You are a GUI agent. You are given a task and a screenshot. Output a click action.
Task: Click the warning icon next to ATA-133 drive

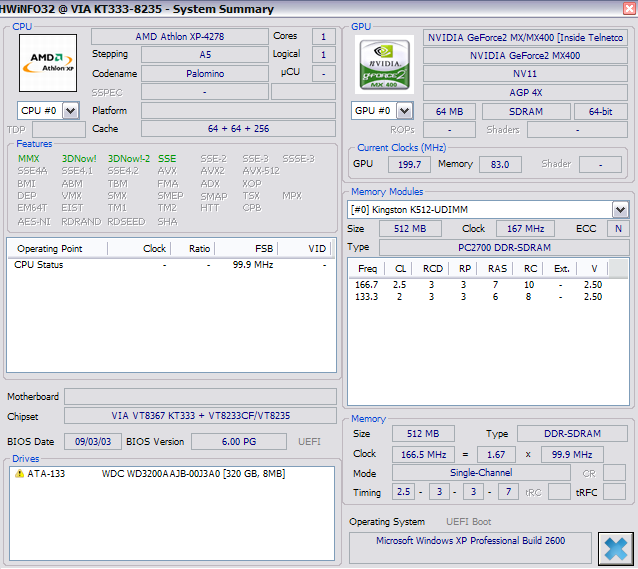pyautogui.click(x=19, y=473)
